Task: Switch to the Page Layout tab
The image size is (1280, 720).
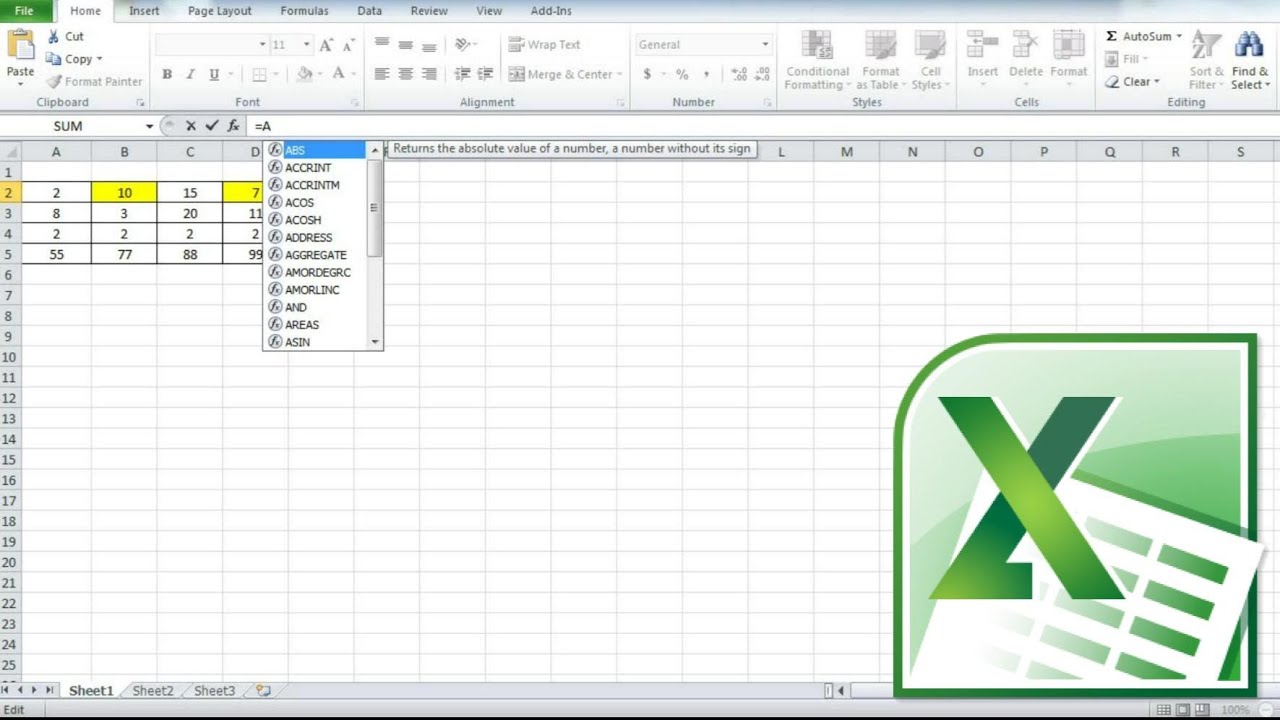Action: point(220,11)
